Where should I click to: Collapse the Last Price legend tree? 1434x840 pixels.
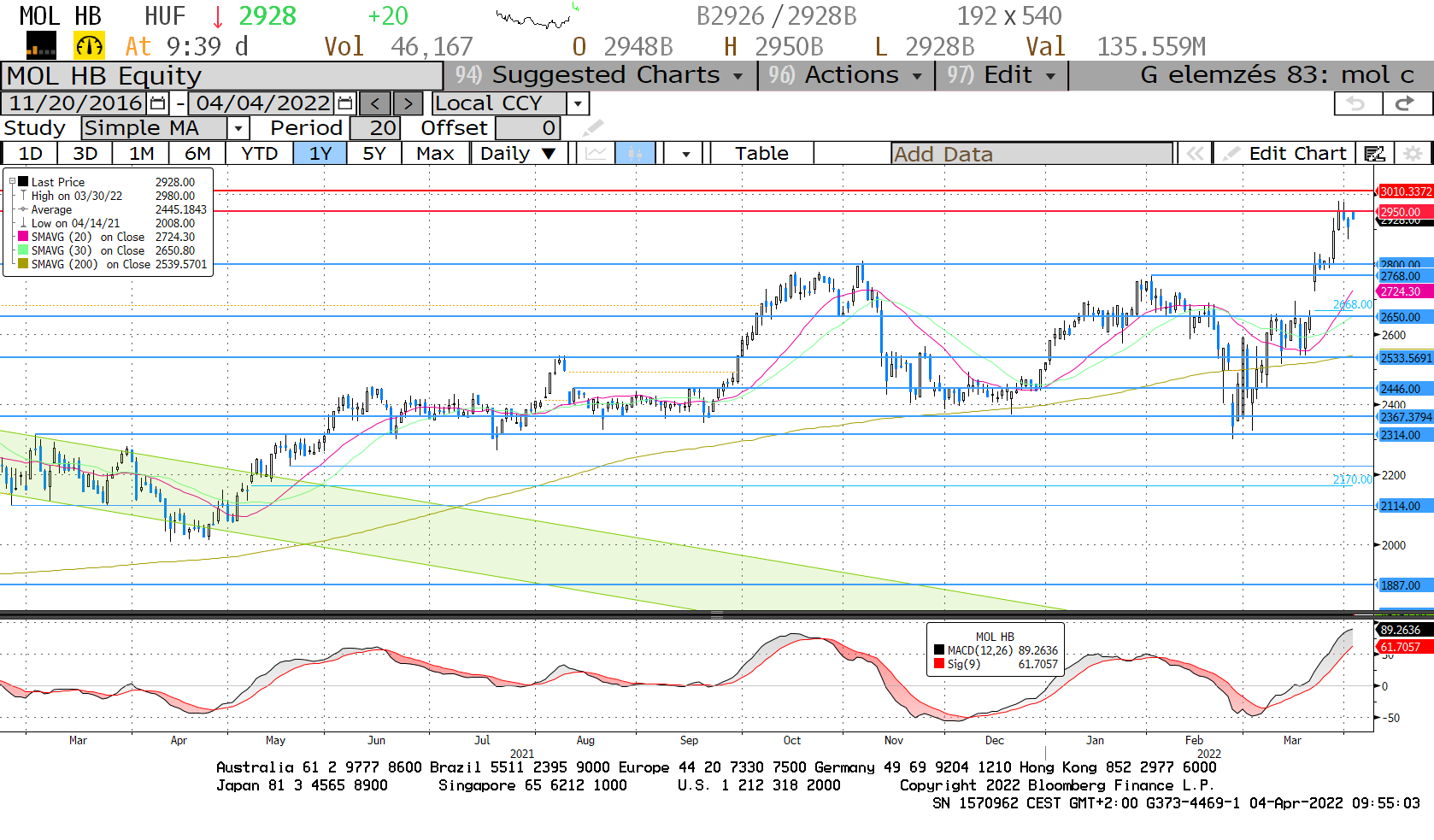coord(12,182)
